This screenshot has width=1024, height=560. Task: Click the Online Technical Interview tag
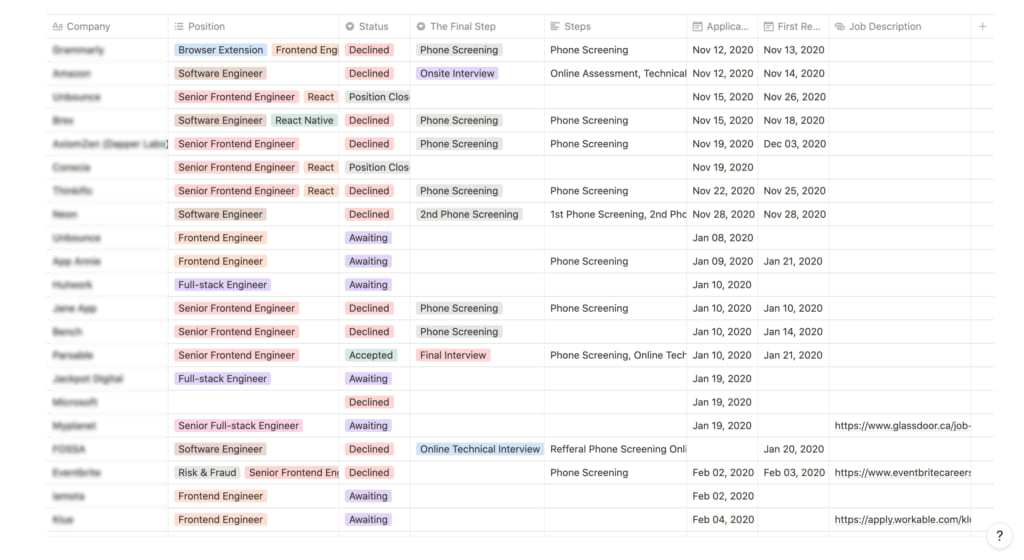point(479,450)
